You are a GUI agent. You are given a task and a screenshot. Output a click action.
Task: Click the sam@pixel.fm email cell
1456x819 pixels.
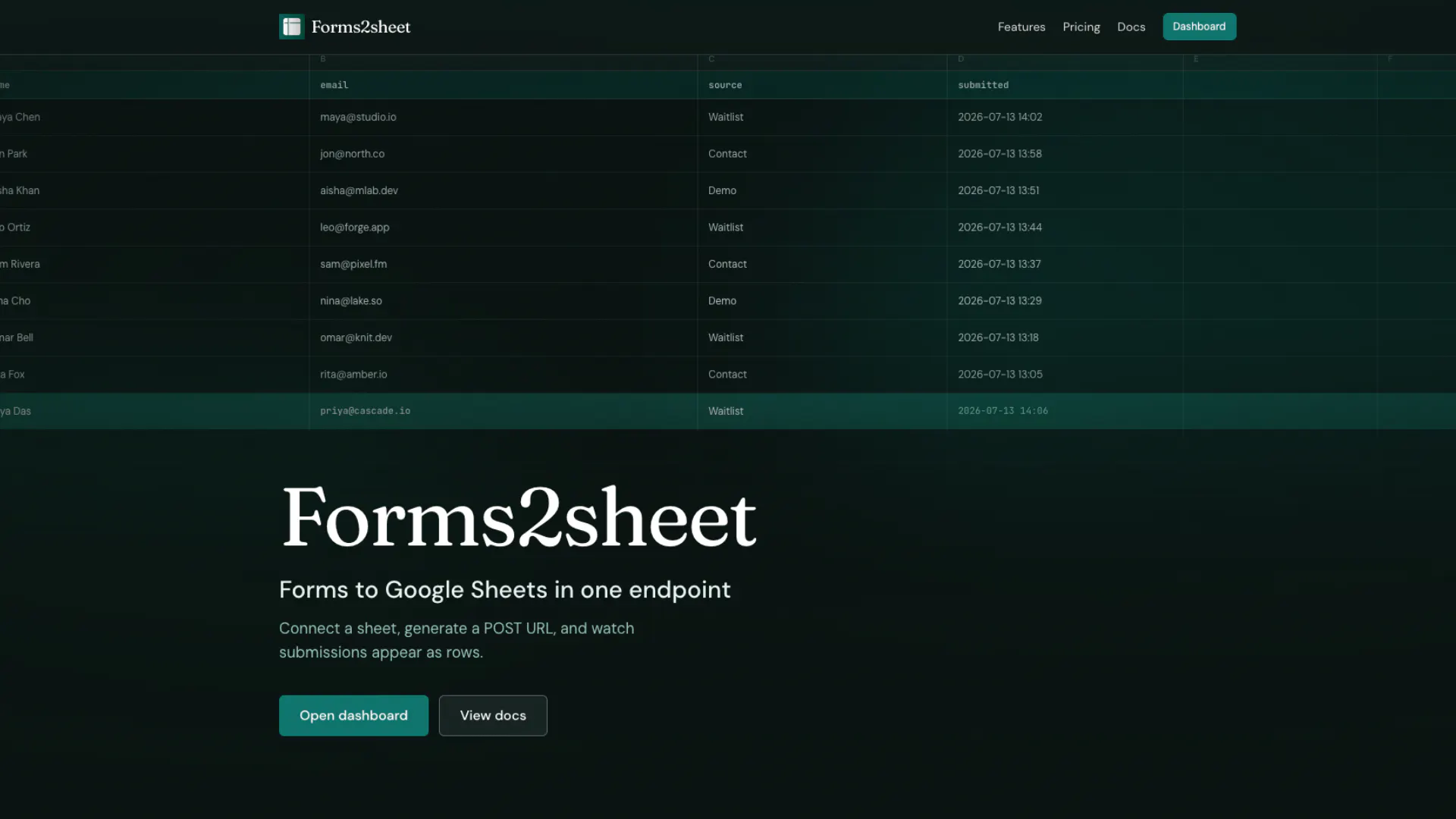[x=504, y=264]
